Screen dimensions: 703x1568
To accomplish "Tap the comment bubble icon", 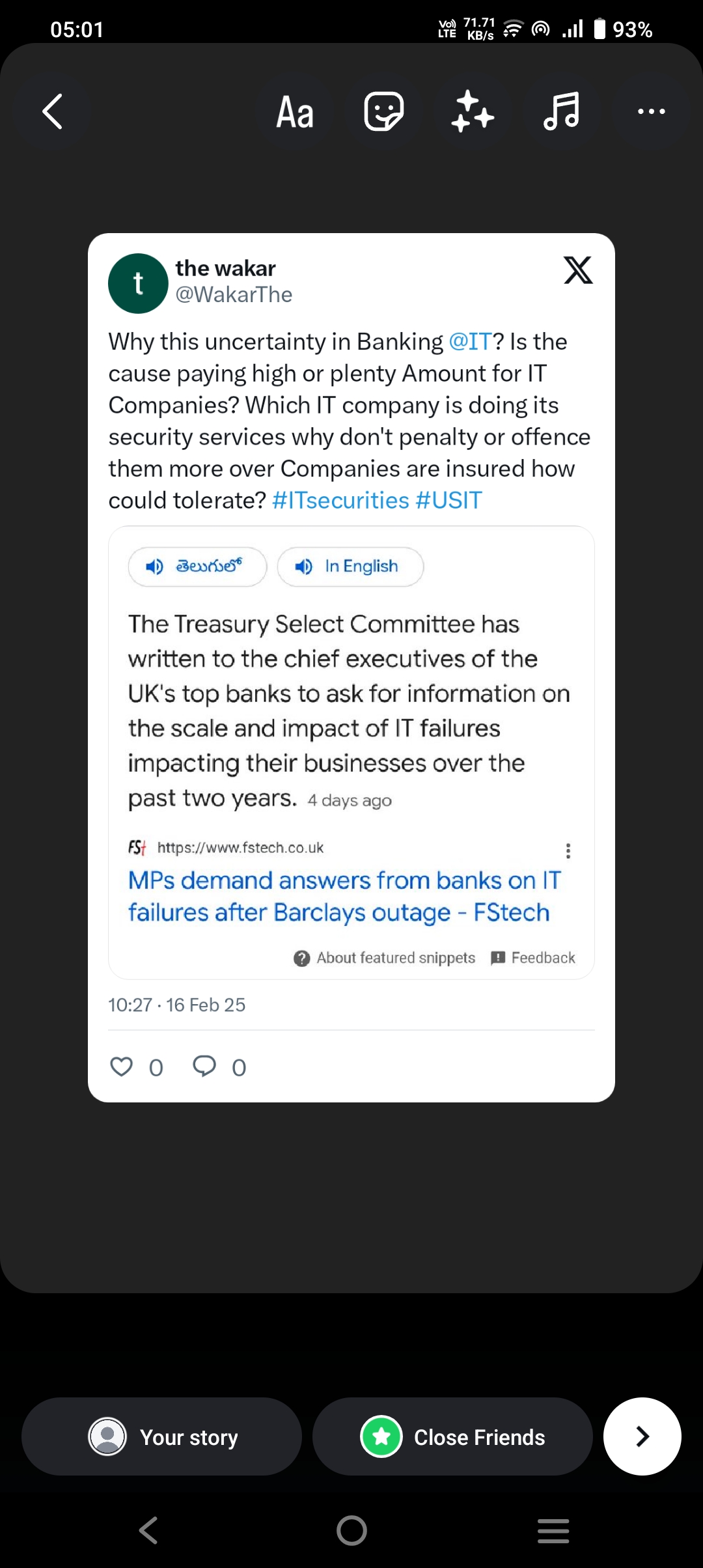I will pos(204,1067).
